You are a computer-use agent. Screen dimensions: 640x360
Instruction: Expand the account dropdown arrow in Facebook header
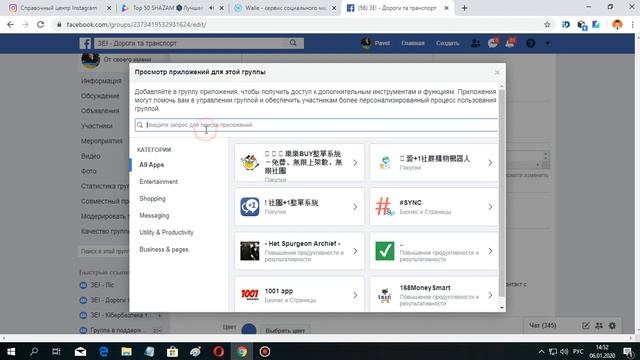(x=548, y=43)
